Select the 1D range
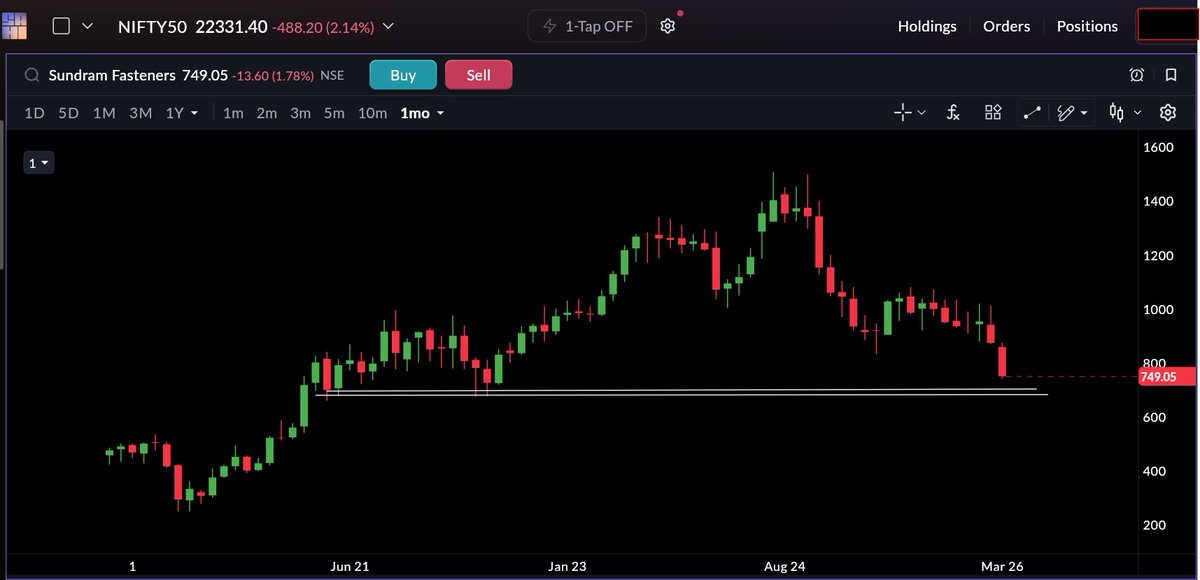The image size is (1200, 580). (x=34, y=113)
